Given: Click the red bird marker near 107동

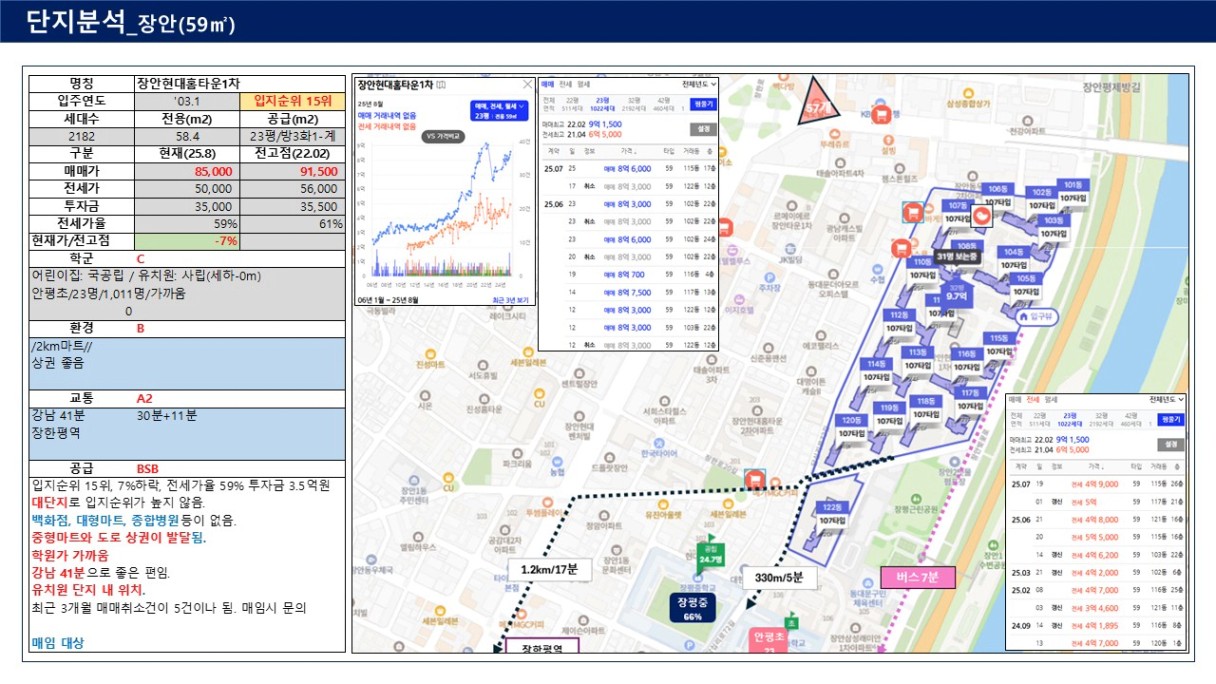Looking at the screenshot, I should tap(982, 214).
